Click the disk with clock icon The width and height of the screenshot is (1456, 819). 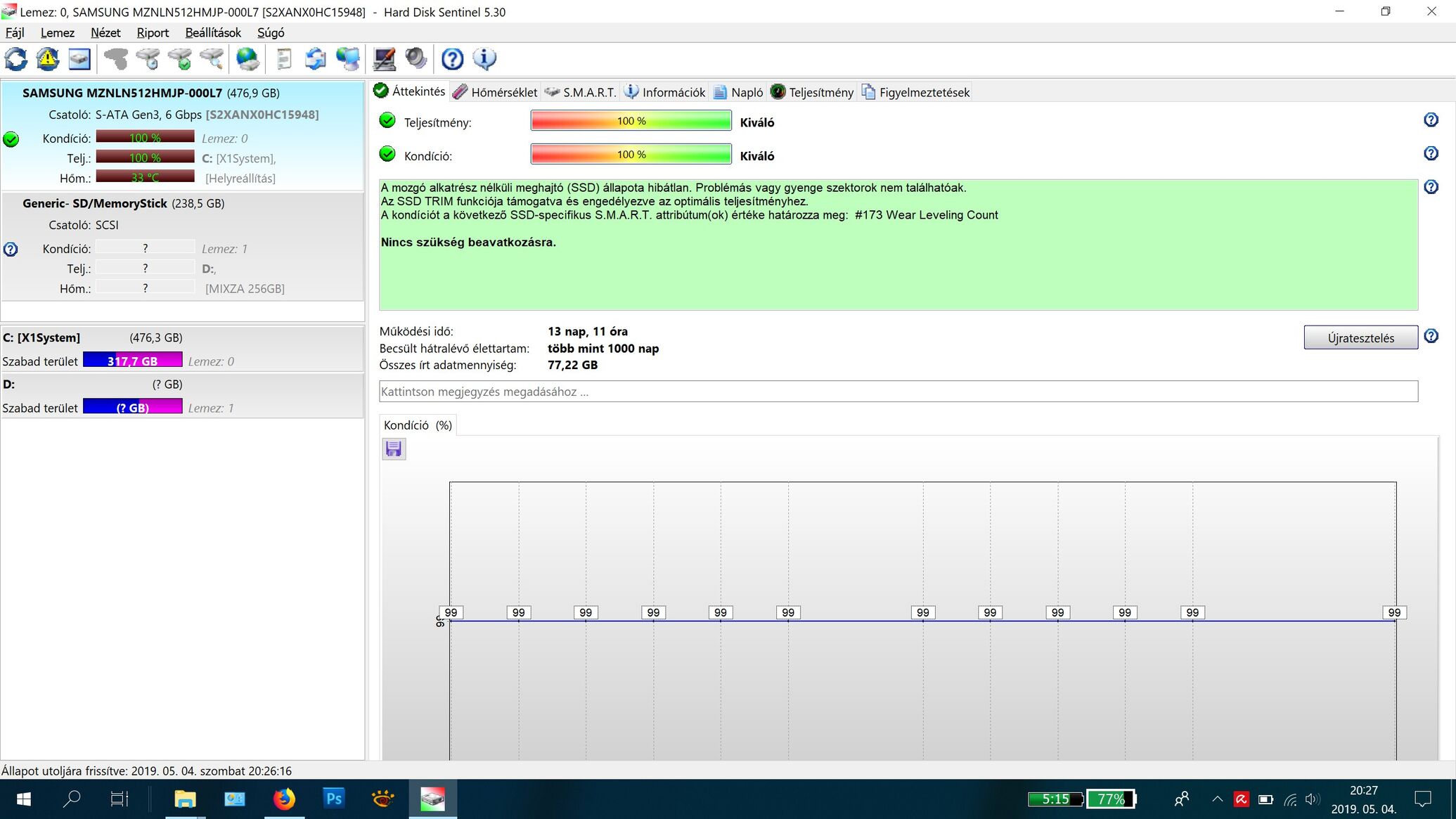pos(148,59)
